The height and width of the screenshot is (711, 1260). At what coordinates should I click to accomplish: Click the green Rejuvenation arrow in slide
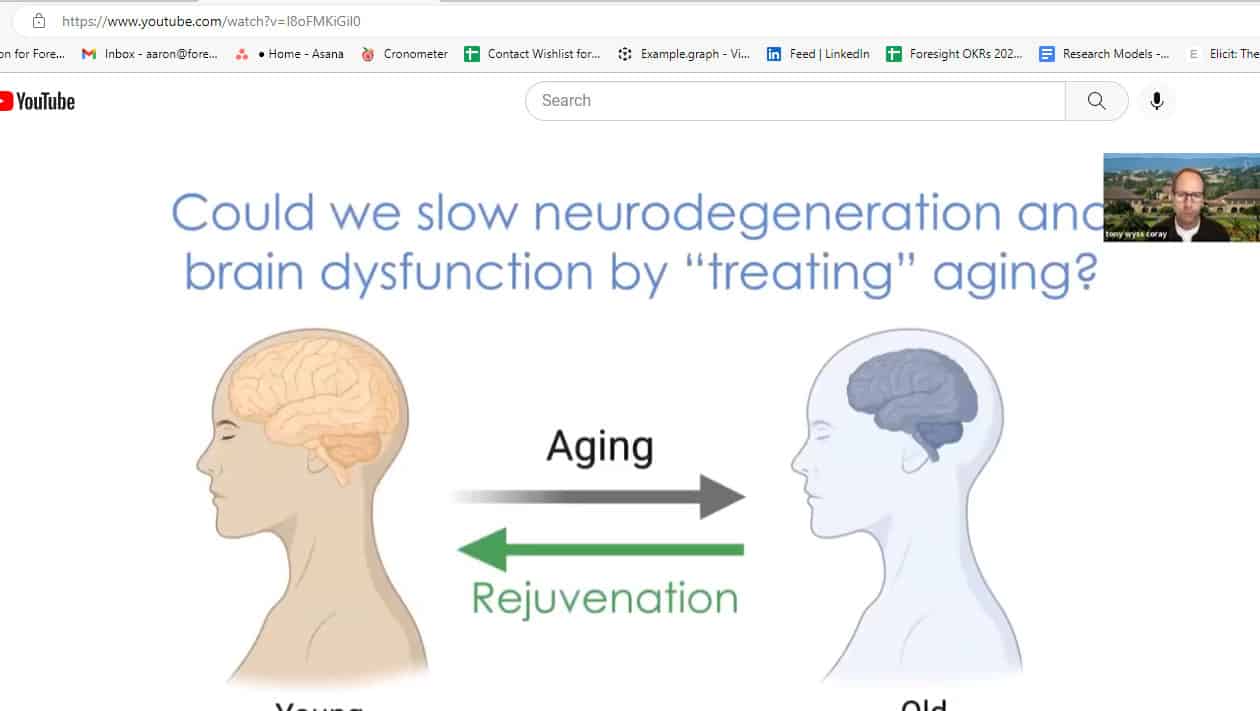coord(601,549)
